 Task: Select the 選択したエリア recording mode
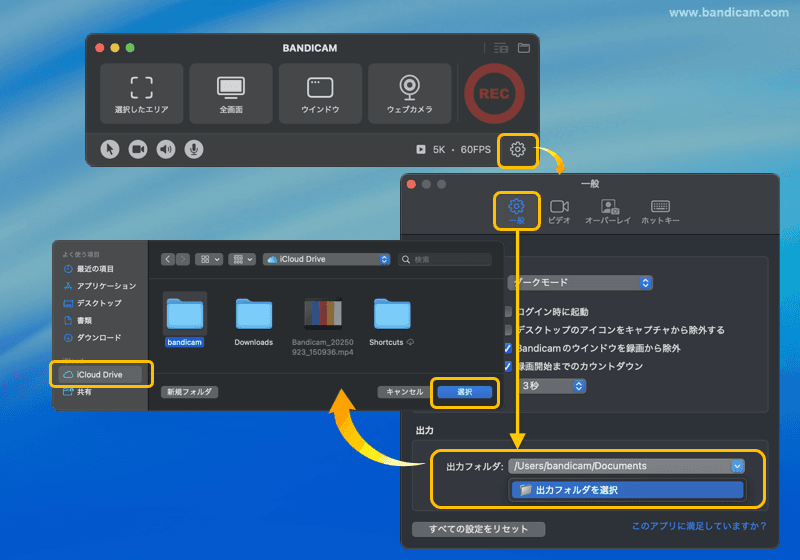[141, 94]
